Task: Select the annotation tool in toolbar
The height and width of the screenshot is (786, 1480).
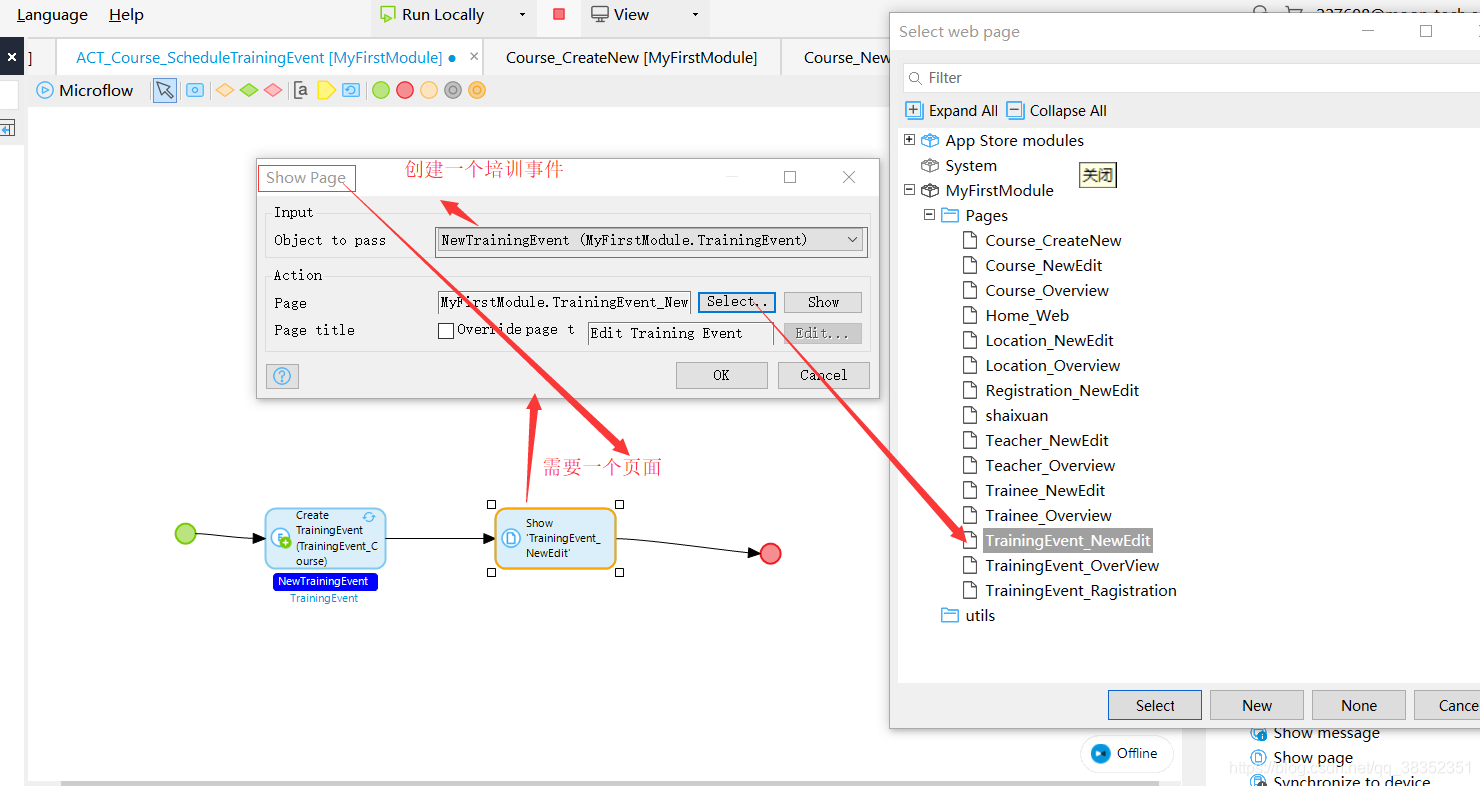Action: click(x=301, y=90)
